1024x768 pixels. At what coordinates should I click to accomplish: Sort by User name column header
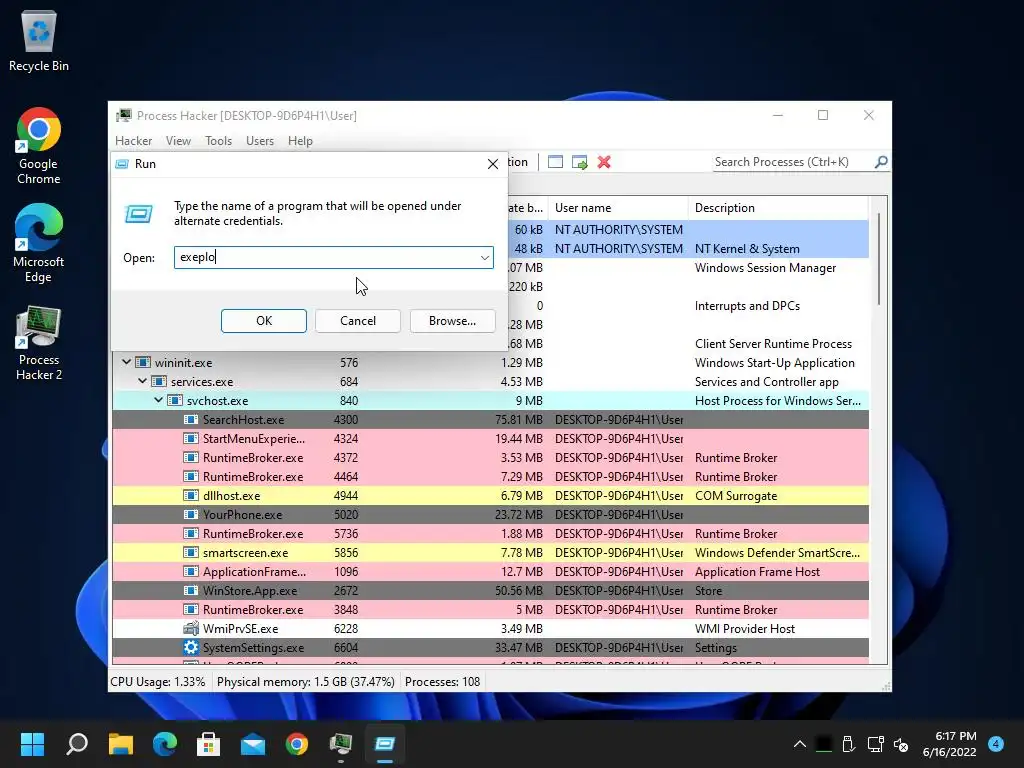tap(618, 208)
